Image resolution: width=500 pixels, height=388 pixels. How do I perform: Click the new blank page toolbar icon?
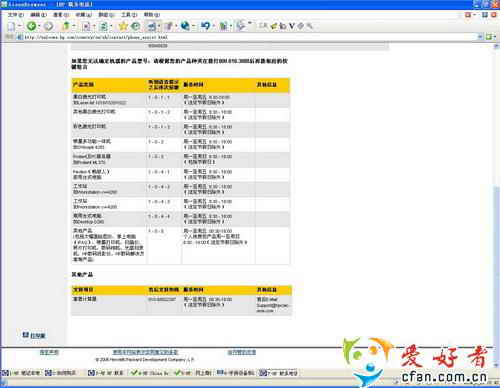(11, 26)
